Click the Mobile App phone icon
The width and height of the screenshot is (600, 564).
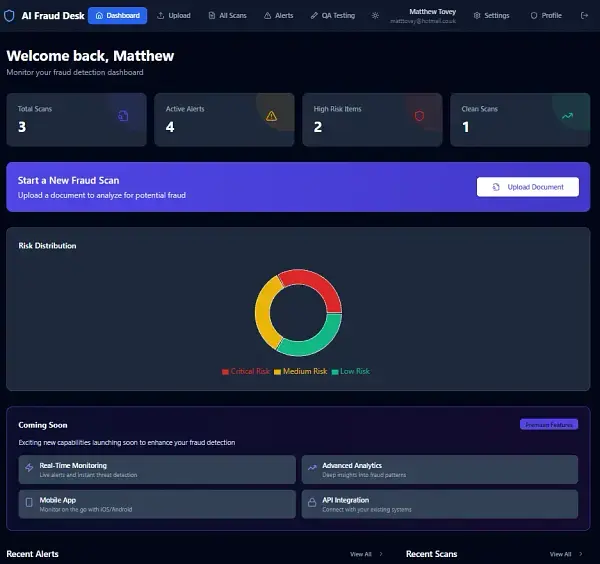30,501
